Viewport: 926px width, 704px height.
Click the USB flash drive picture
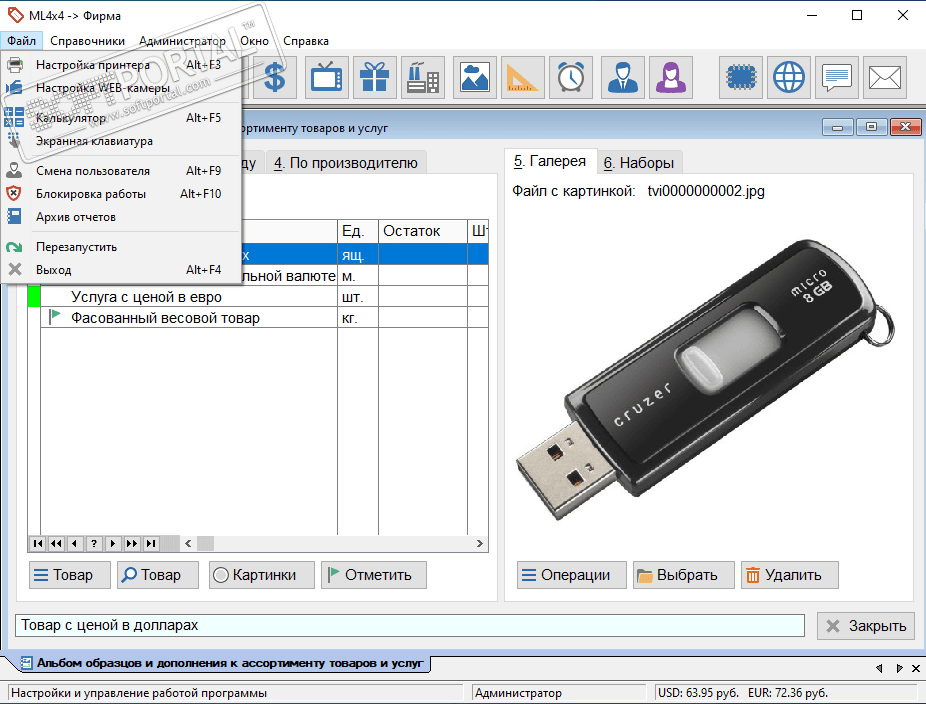pyautogui.click(x=705, y=378)
